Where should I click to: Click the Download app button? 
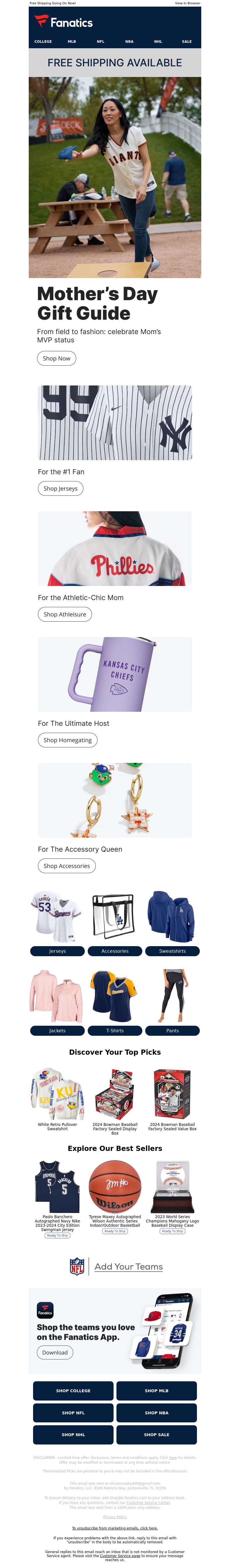(x=55, y=1353)
